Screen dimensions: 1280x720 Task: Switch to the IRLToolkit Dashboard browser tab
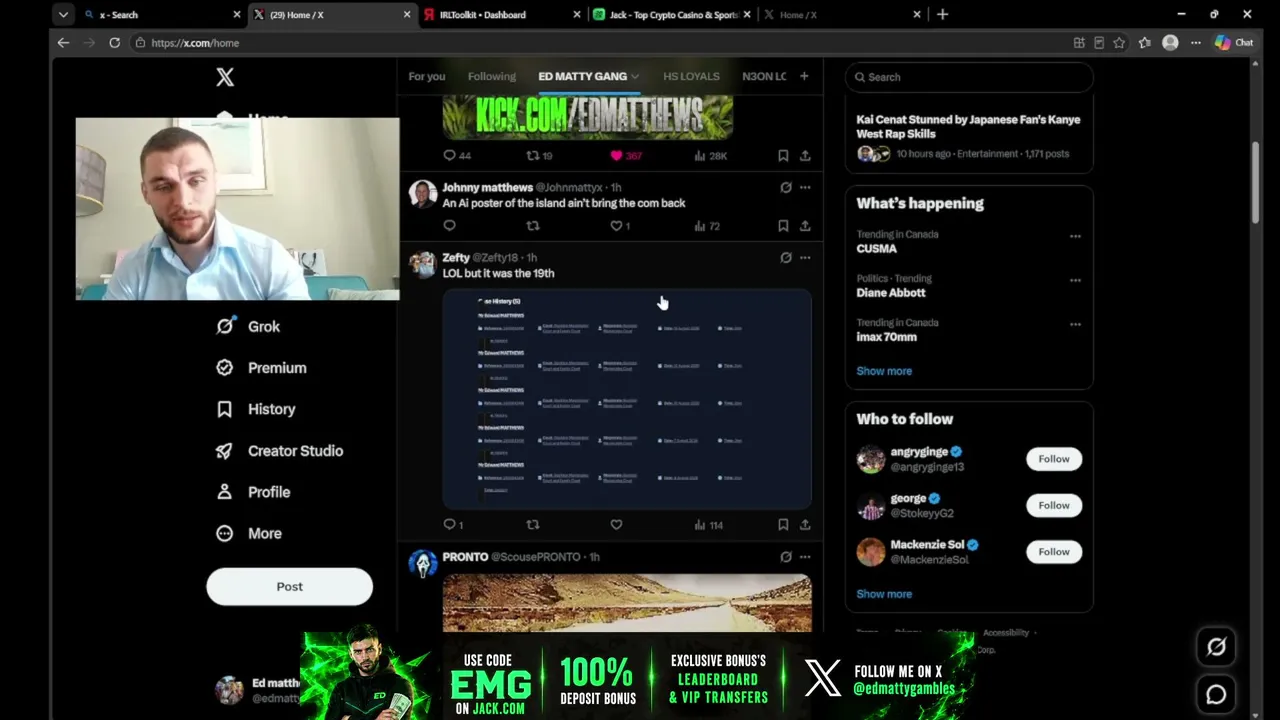pos(502,15)
